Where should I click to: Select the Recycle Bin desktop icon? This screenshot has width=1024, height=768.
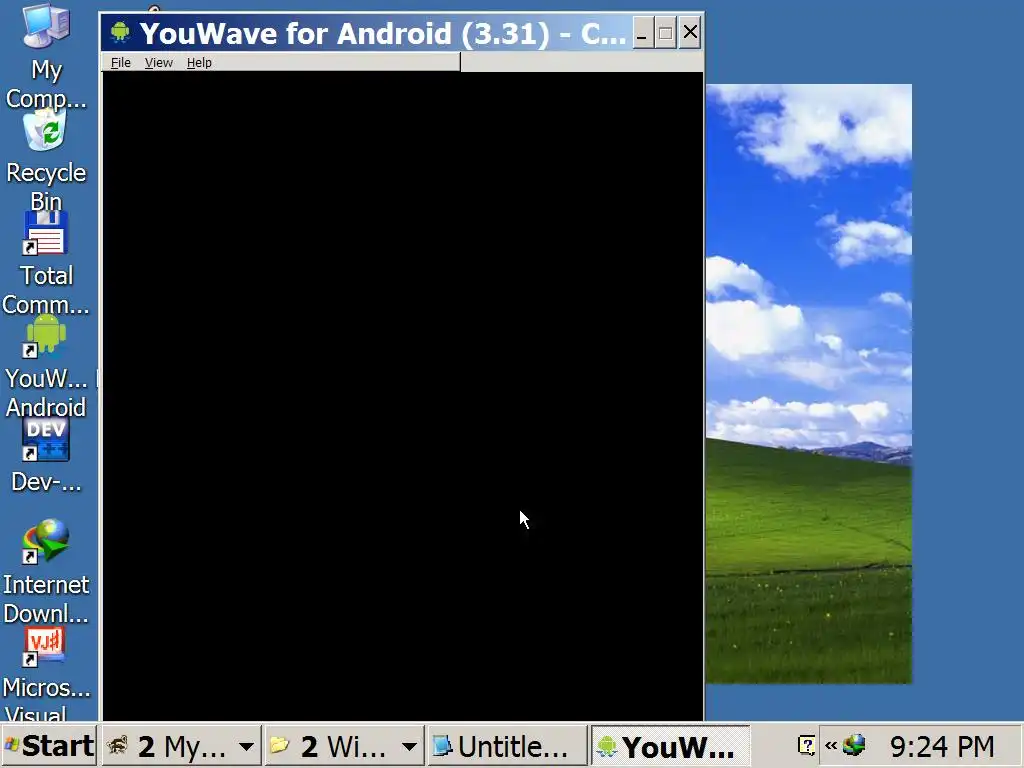(x=46, y=160)
